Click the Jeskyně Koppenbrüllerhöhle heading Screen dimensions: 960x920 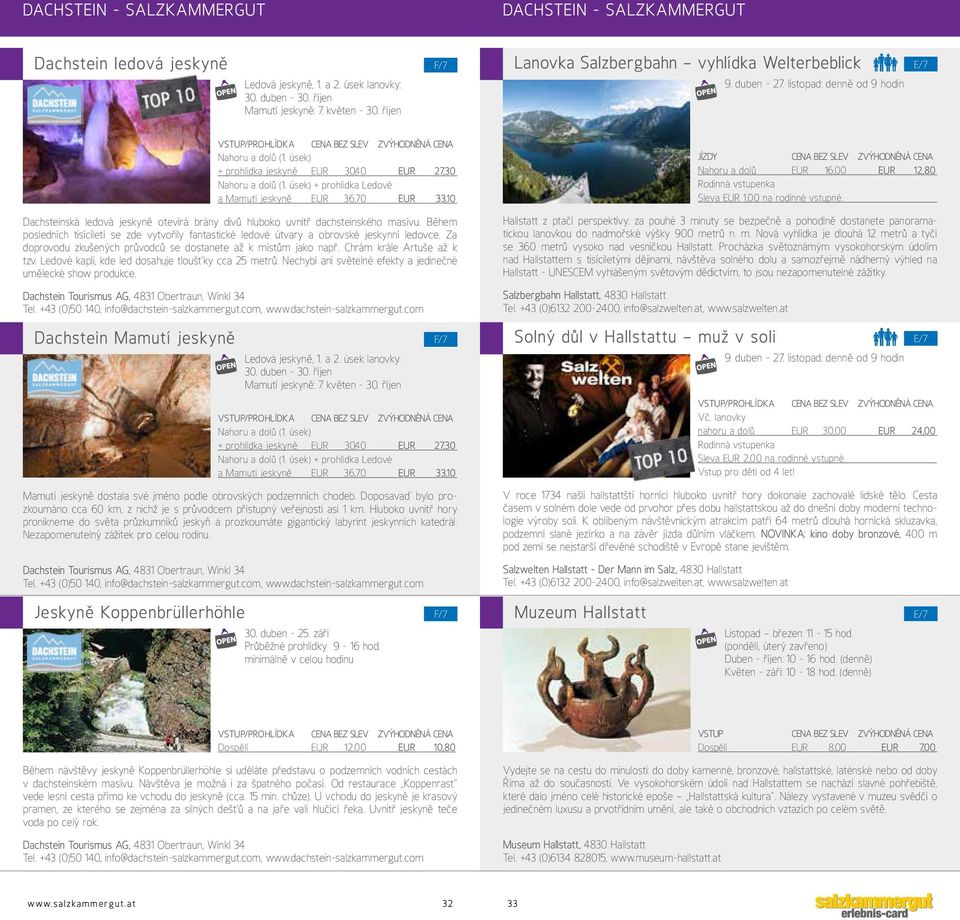pyautogui.click(x=139, y=613)
